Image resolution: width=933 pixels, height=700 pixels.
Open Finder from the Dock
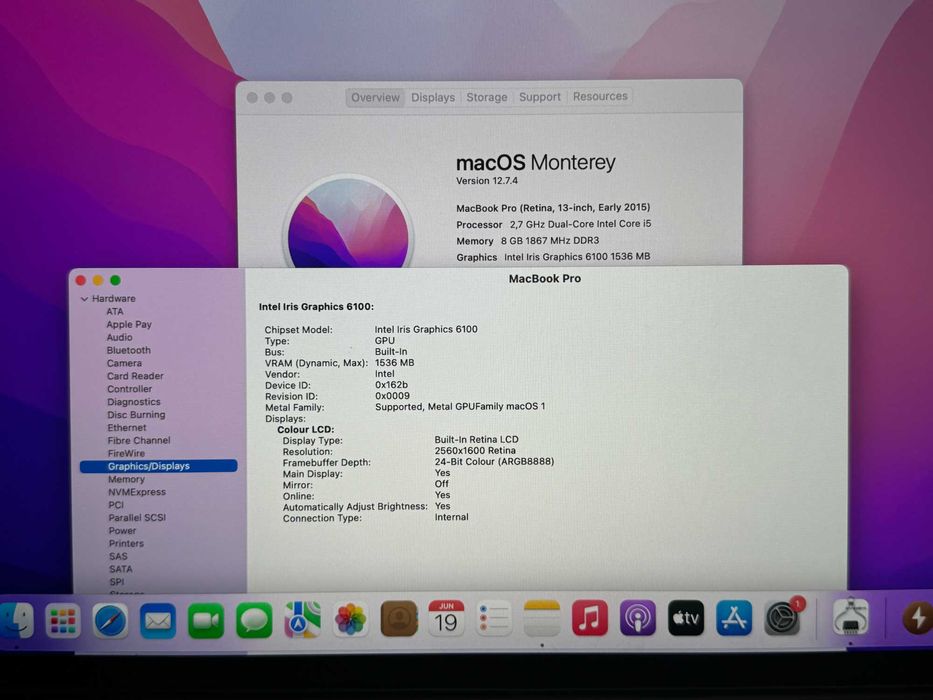tap(16, 620)
